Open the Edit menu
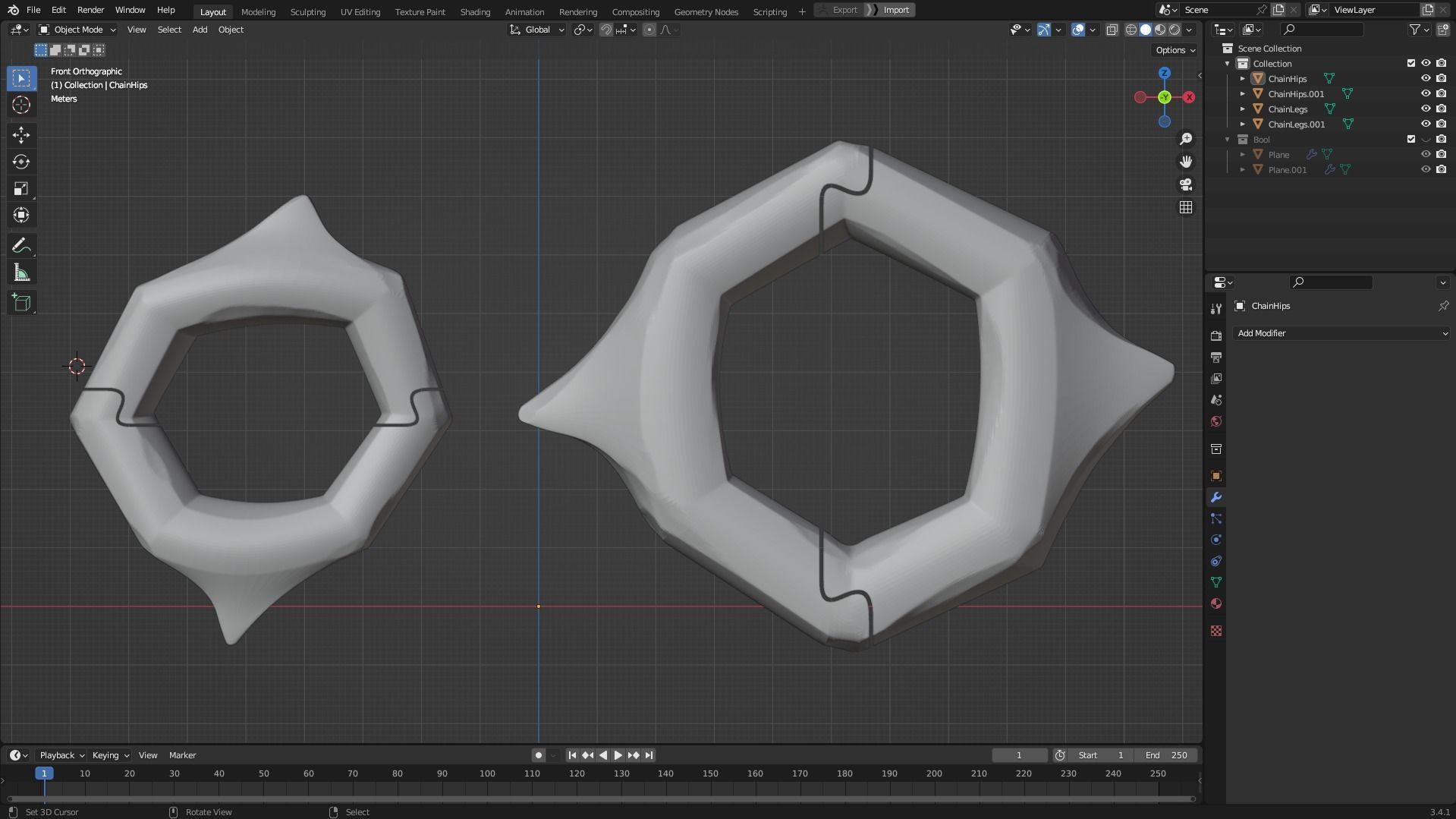Image resolution: width=1456 pixels, height=819 pixels. (x=58, y=10)
